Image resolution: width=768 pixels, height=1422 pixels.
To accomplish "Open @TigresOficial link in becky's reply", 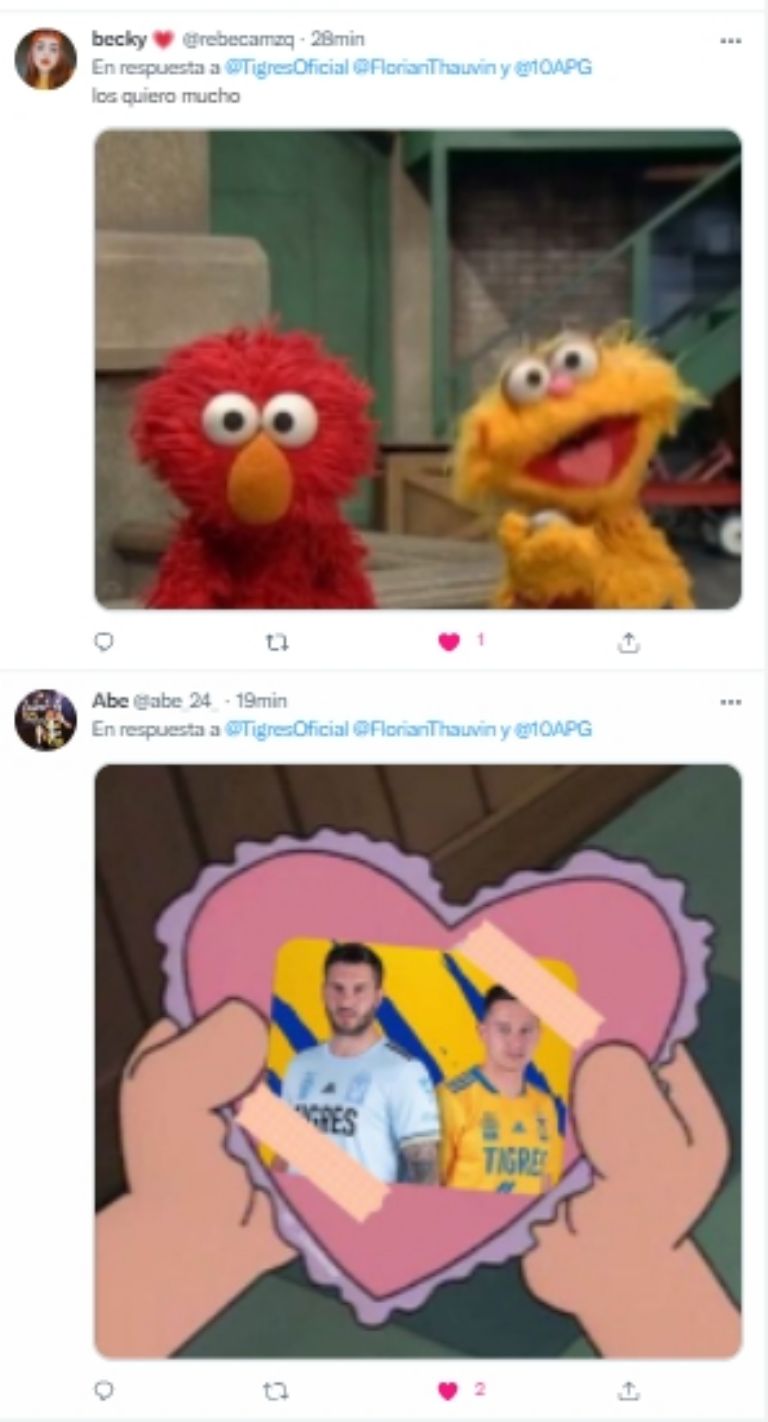I will [287, 68].
